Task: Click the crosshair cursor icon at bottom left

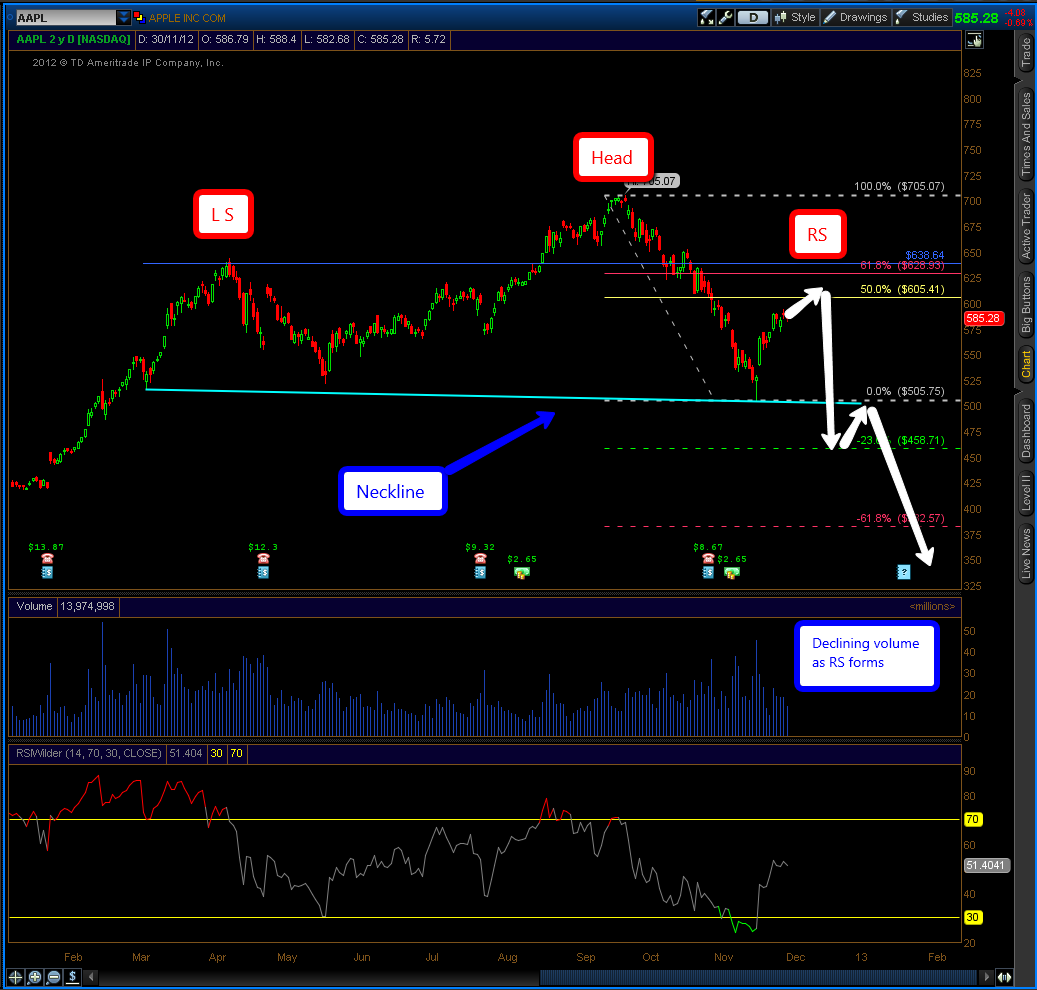Action: 15,977
